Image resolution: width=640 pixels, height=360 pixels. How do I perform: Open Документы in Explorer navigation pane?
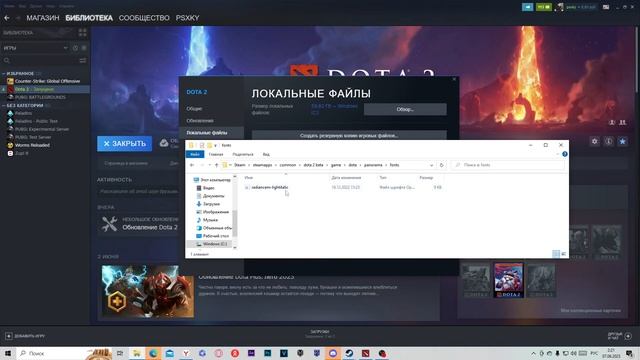(213, 196)
